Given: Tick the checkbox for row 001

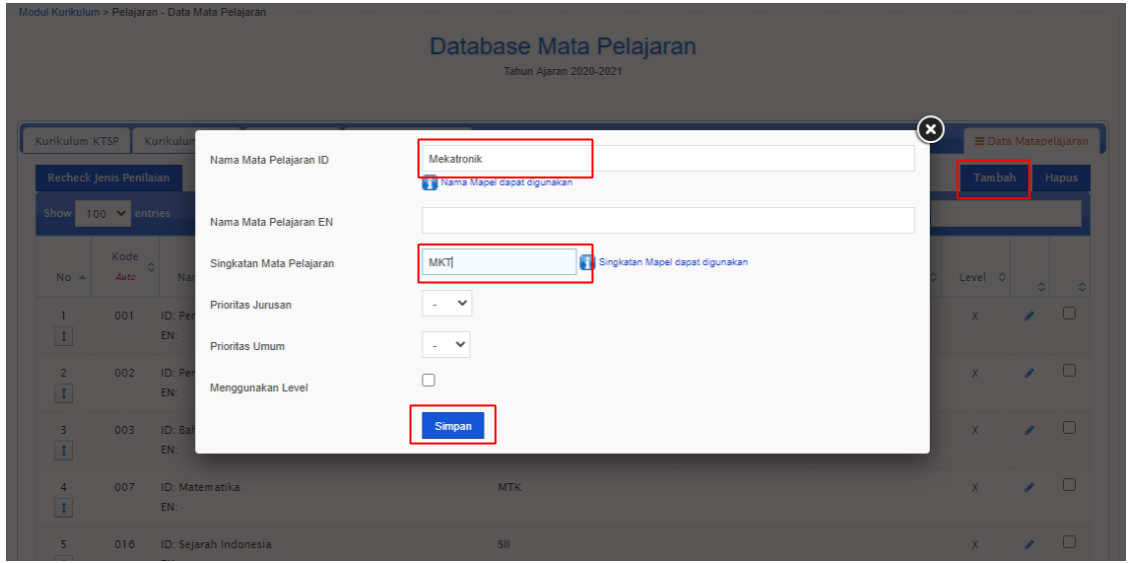Looking at the screenshot, I should pyautogui.click(x=1069, y=313).
